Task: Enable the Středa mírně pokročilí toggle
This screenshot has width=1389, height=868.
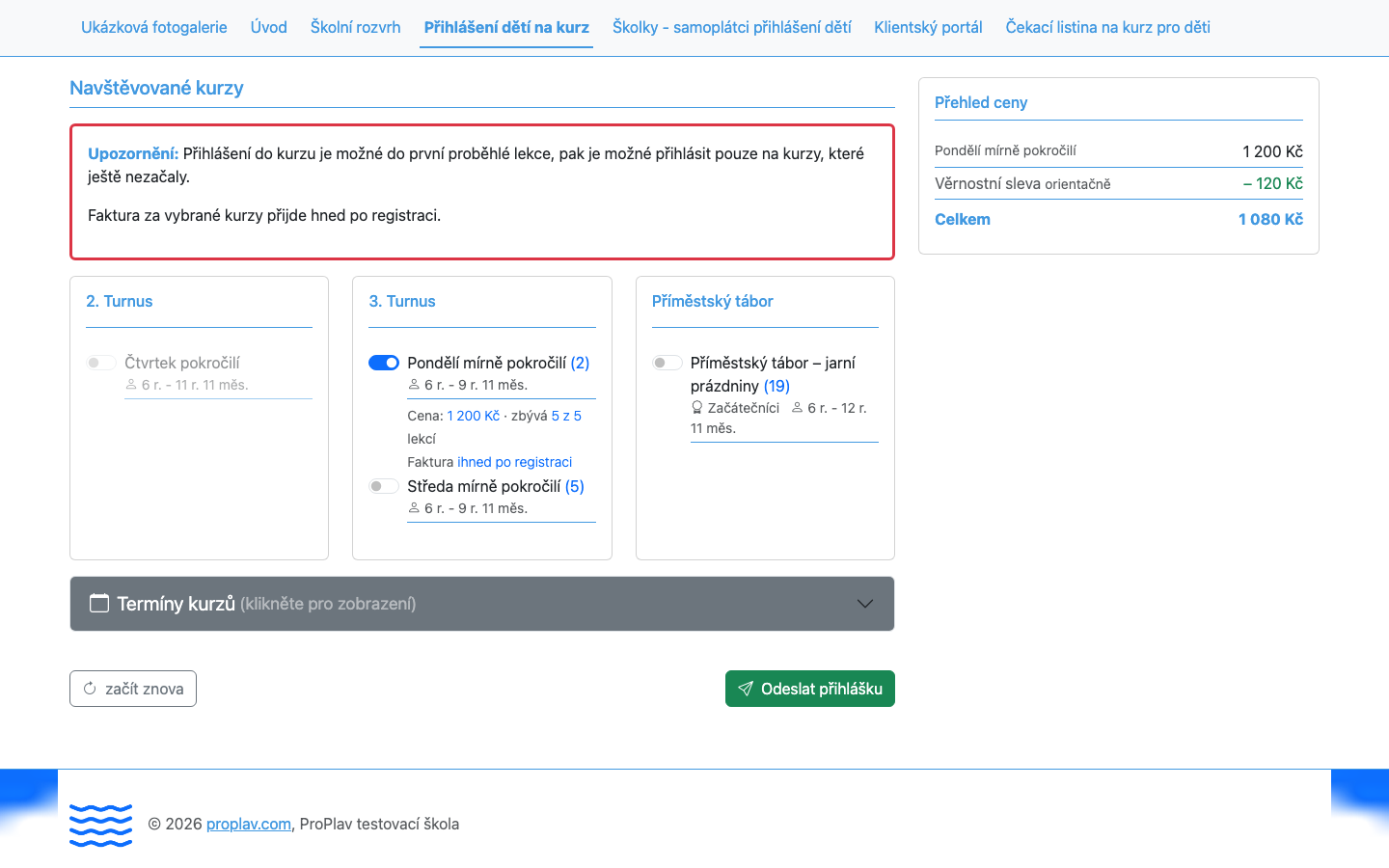Action: click(384, 486)
